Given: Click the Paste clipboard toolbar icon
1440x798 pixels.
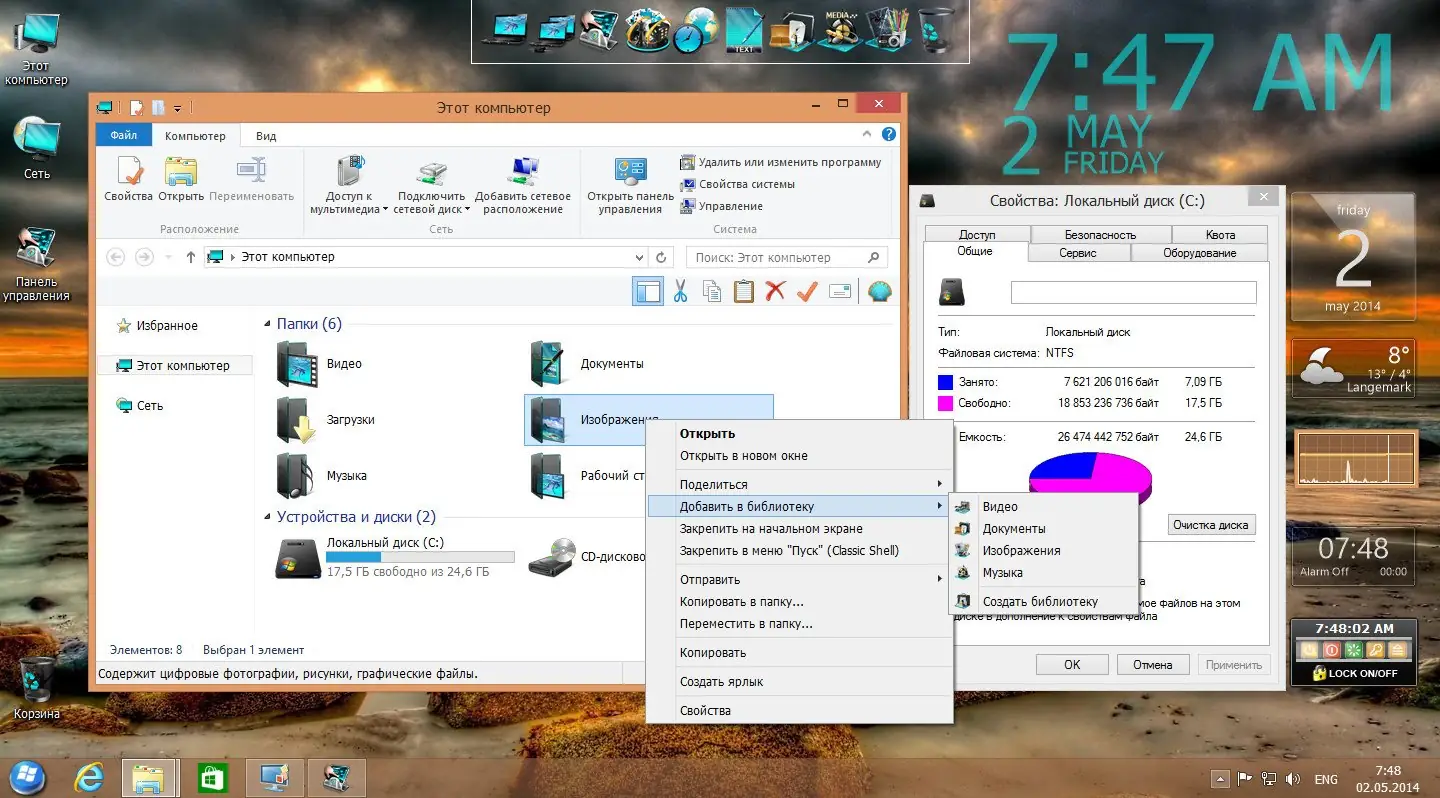Looking at the screenshot, I should [x=743, y=291].
